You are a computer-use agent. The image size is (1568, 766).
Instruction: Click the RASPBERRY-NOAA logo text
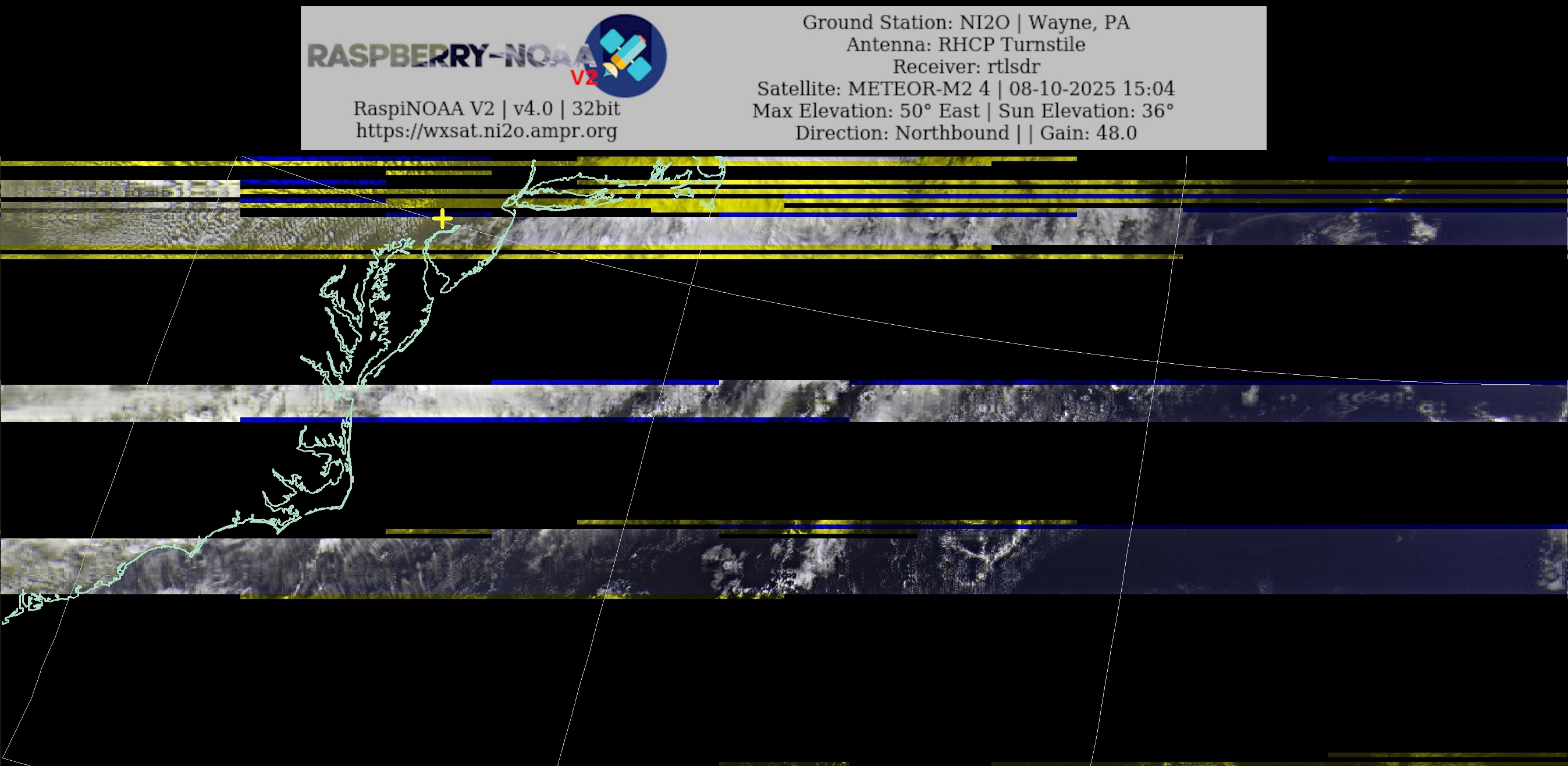pyautogui.click(x=450, y=56)
